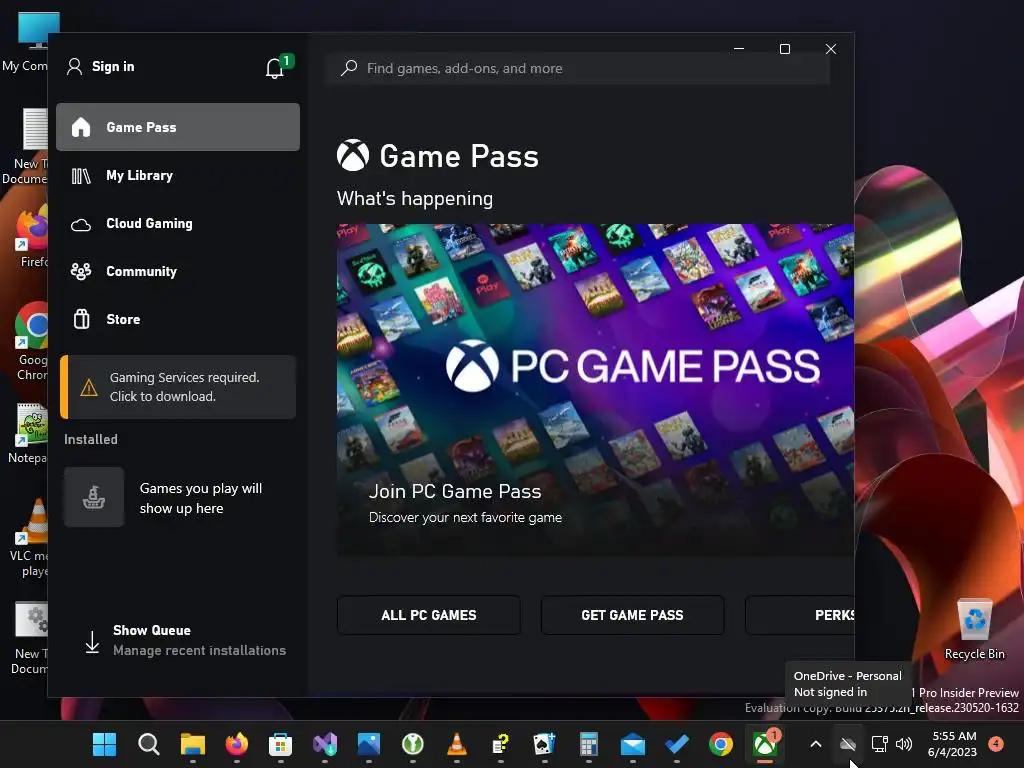Click the Gaming Services required warning banner
The width and height of the screenshot is (1024, 768).
tap(178, 387)
